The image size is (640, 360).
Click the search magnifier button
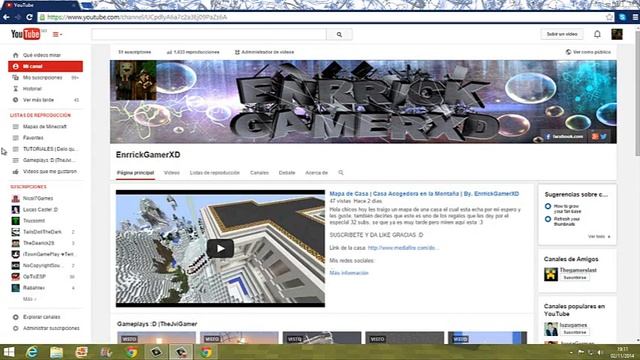[339, 35]
